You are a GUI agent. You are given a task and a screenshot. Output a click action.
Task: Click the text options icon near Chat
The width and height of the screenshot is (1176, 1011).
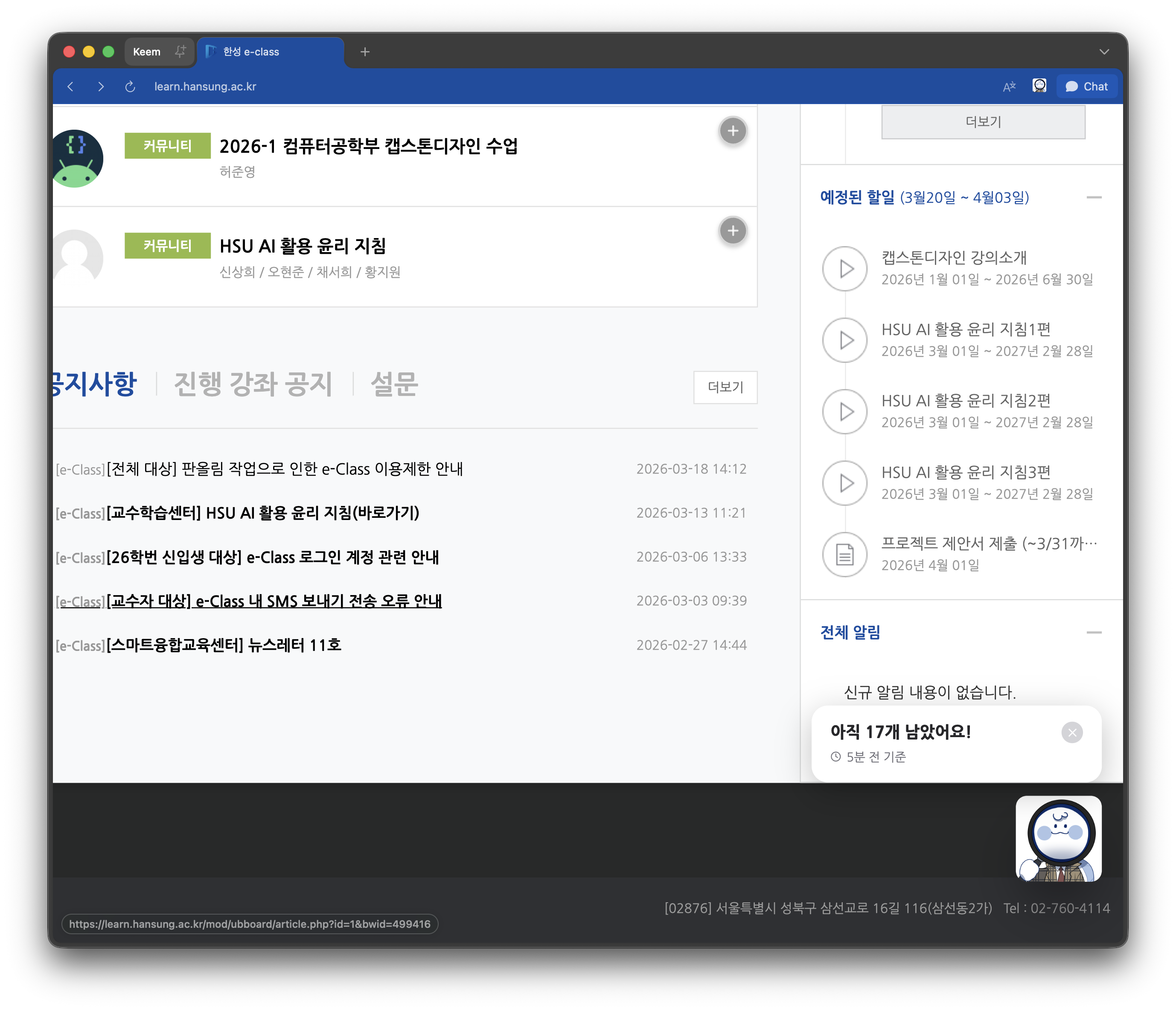coord(1010,86)
